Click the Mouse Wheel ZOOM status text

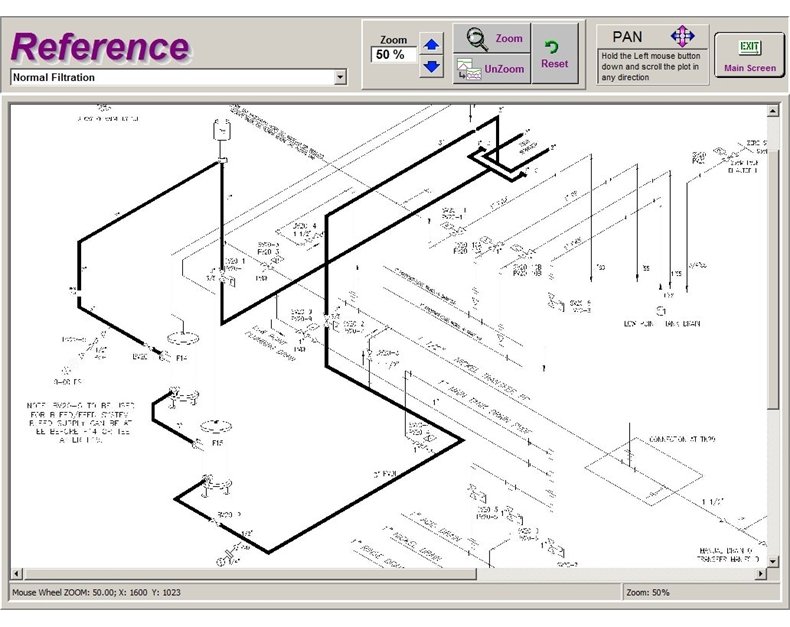98,593
